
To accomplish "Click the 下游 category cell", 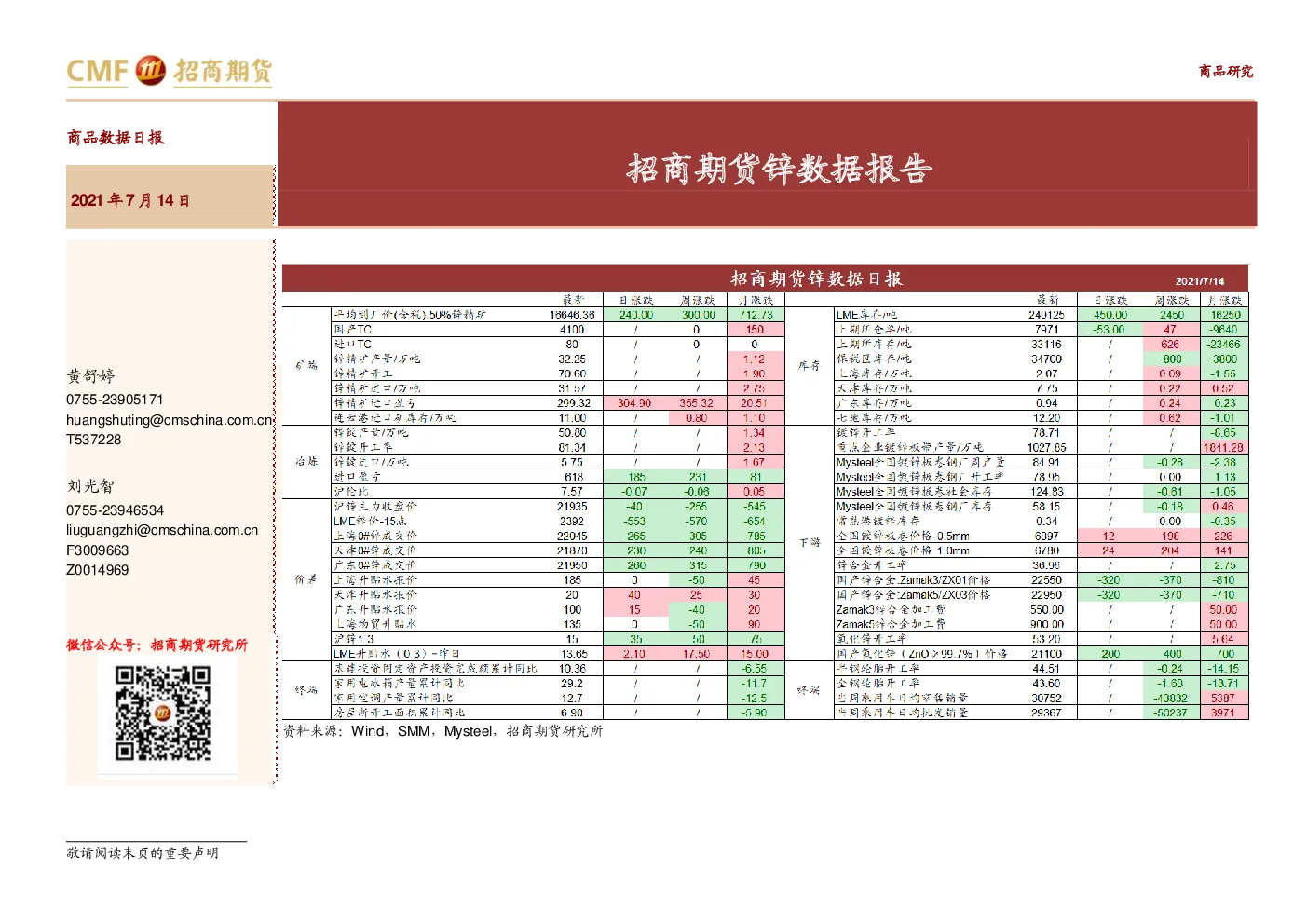I will point(809,542).
